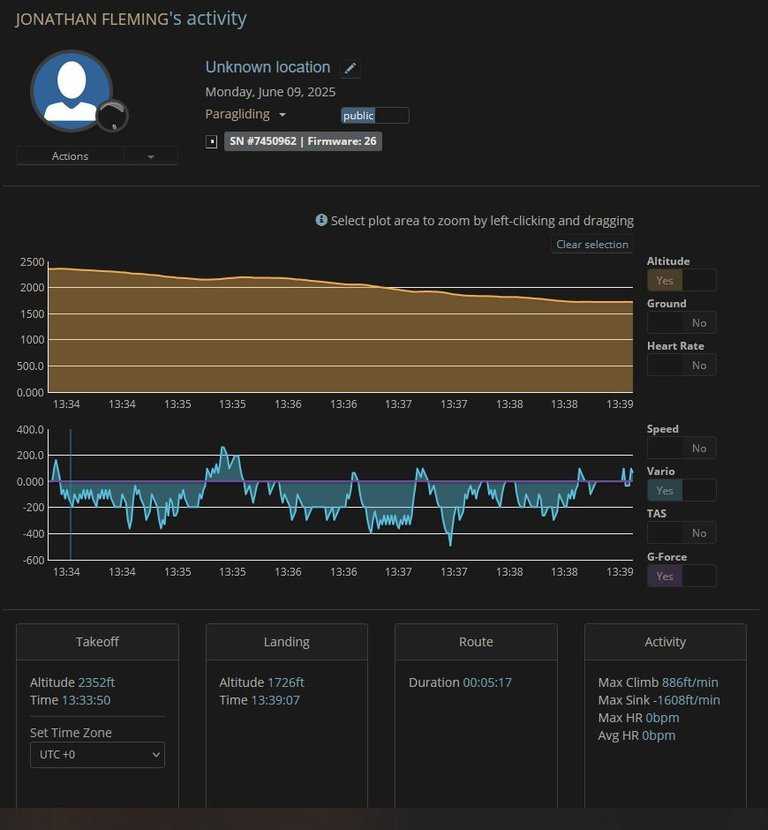Toggle the public visibility switch

click(x=375, y=115)
